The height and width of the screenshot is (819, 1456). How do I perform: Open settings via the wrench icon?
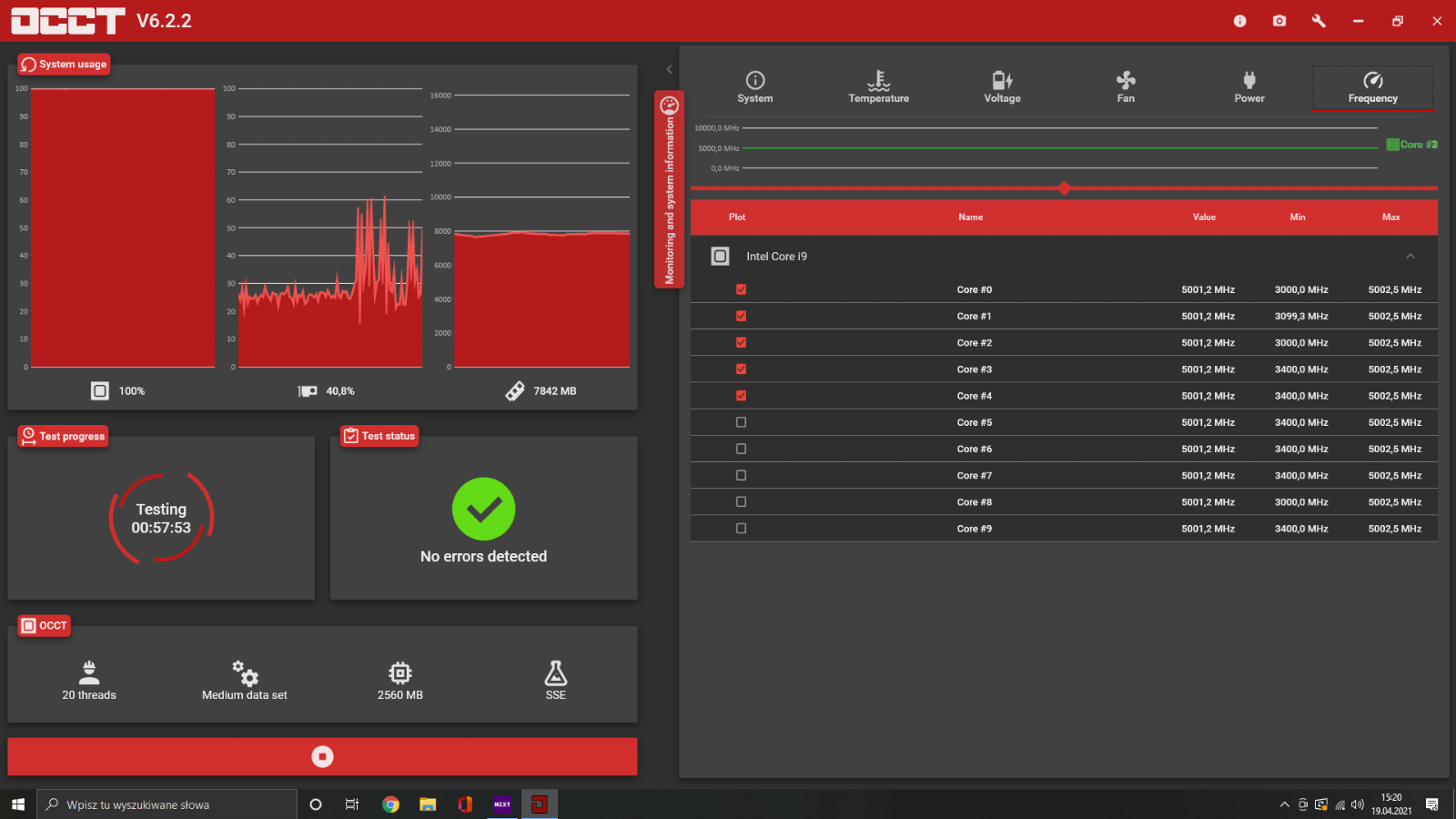(x=1319, y=21)
